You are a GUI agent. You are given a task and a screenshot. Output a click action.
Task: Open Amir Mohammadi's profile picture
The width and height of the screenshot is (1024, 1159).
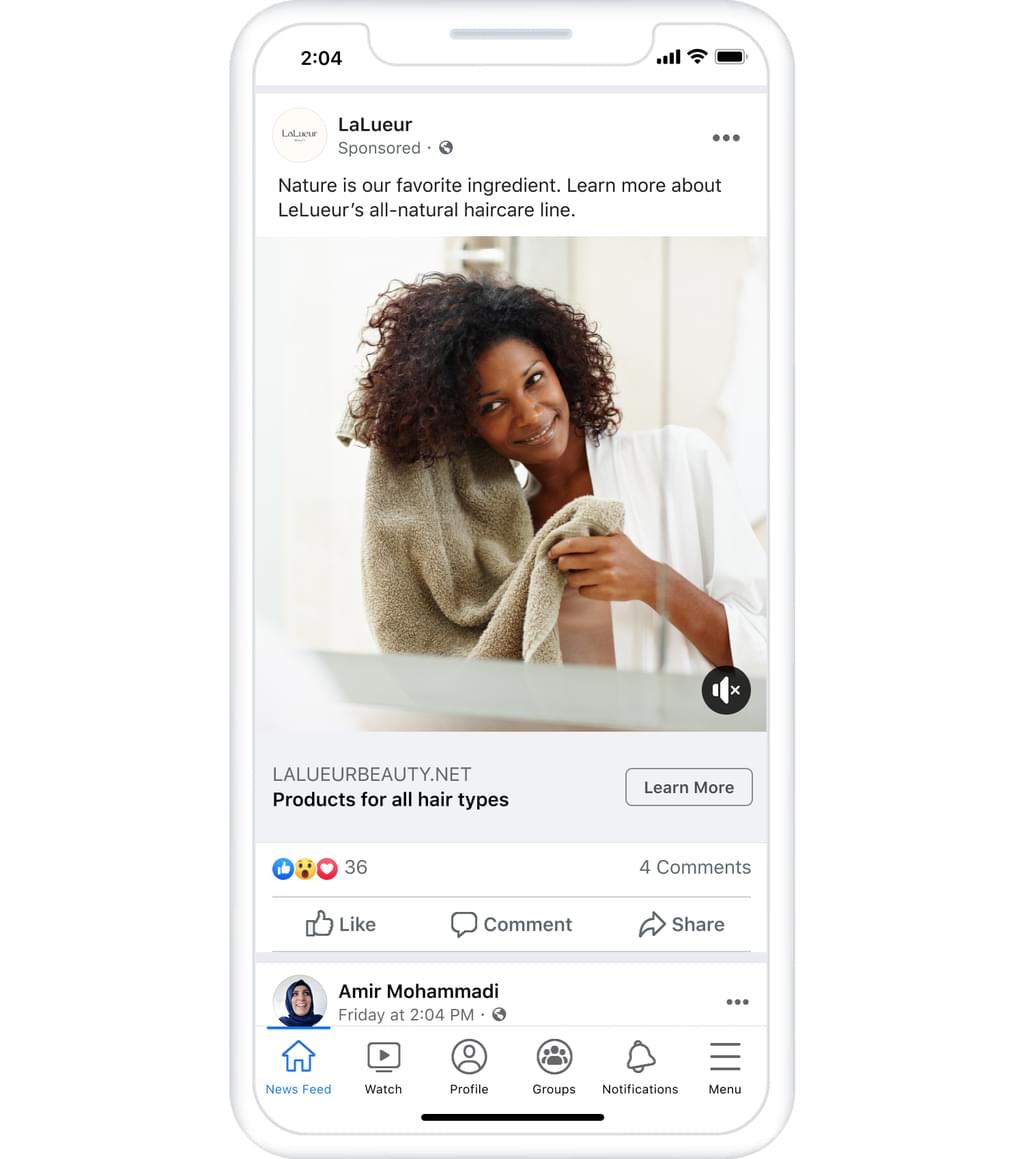click(299, 1001)
